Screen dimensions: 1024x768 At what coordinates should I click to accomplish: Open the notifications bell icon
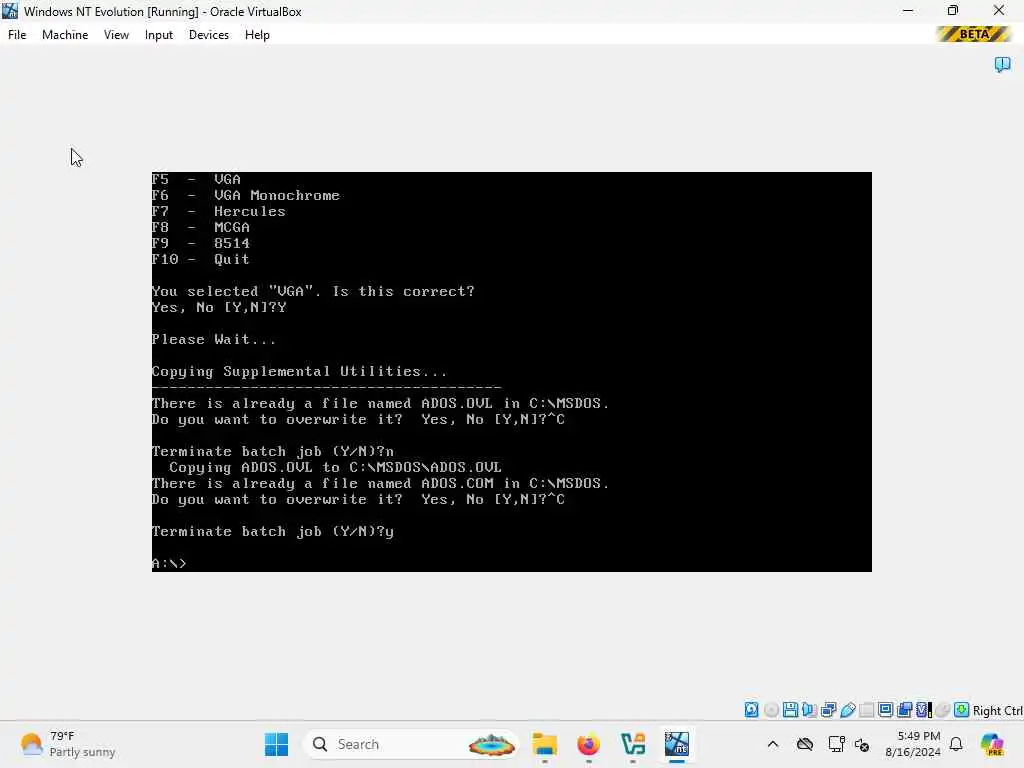tap(956, 744)
